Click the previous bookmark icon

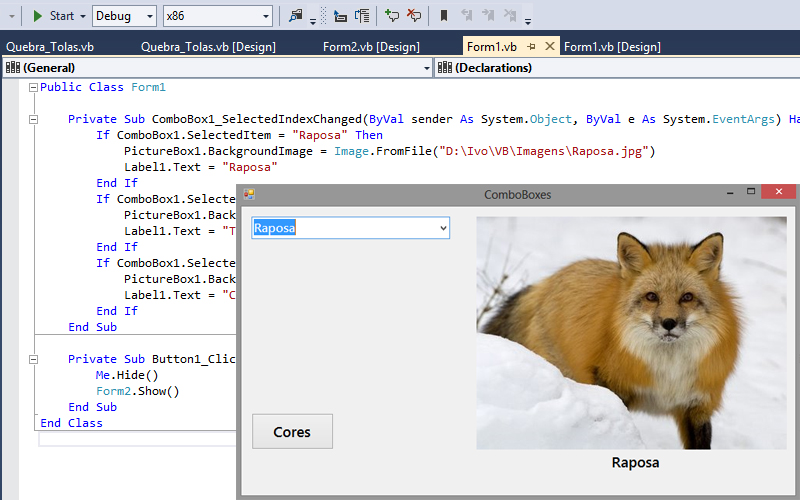466,16
